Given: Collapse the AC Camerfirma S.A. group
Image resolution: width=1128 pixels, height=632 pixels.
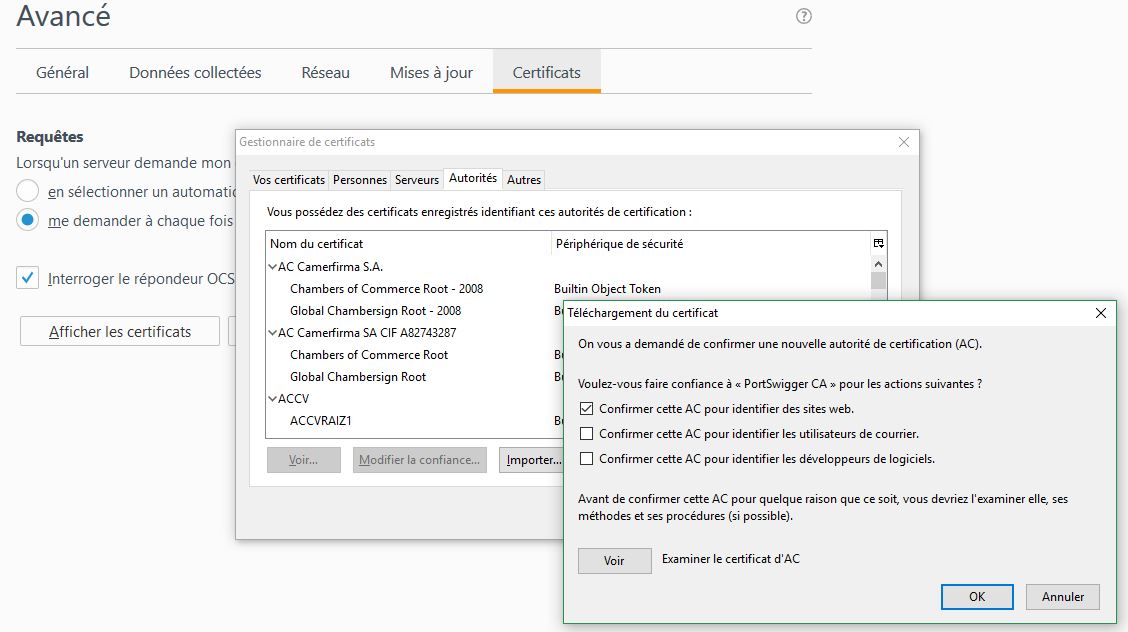Looking at the screenshot, I should (273, 267).
